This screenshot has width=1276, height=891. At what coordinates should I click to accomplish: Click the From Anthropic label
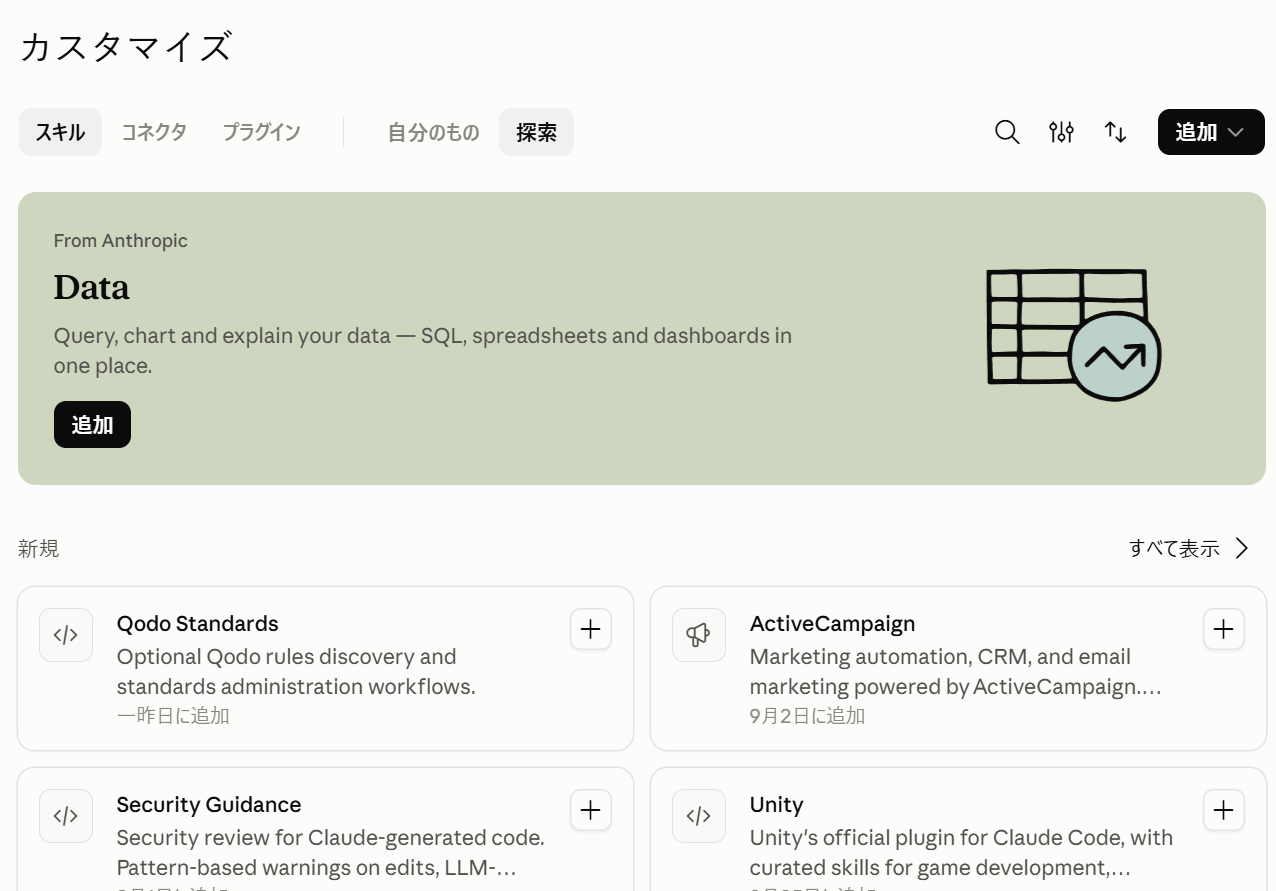(x=121, y=241)
